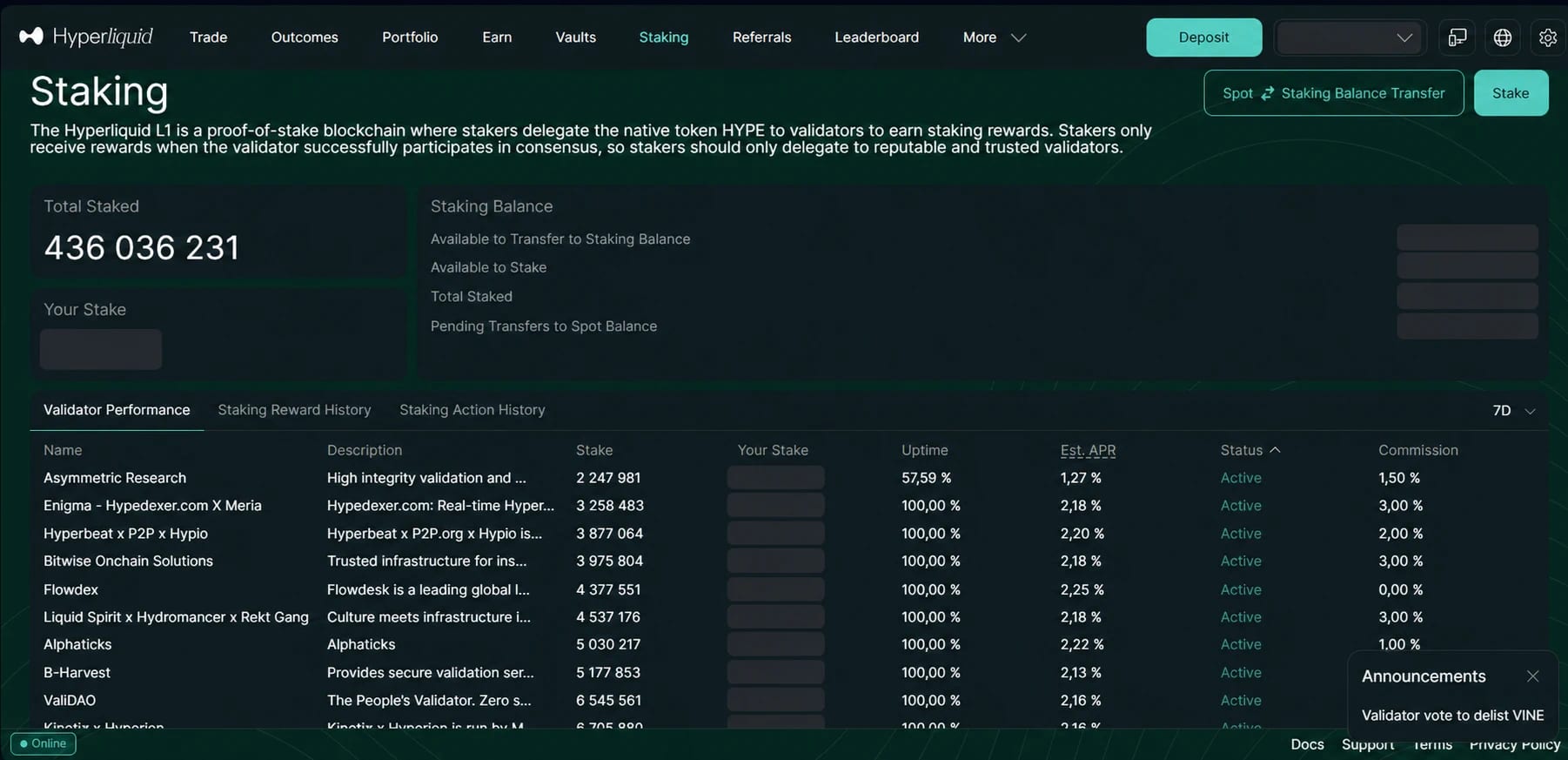Open the Outcomes page
The image size is (1568, 760).
tap(305, 37)
